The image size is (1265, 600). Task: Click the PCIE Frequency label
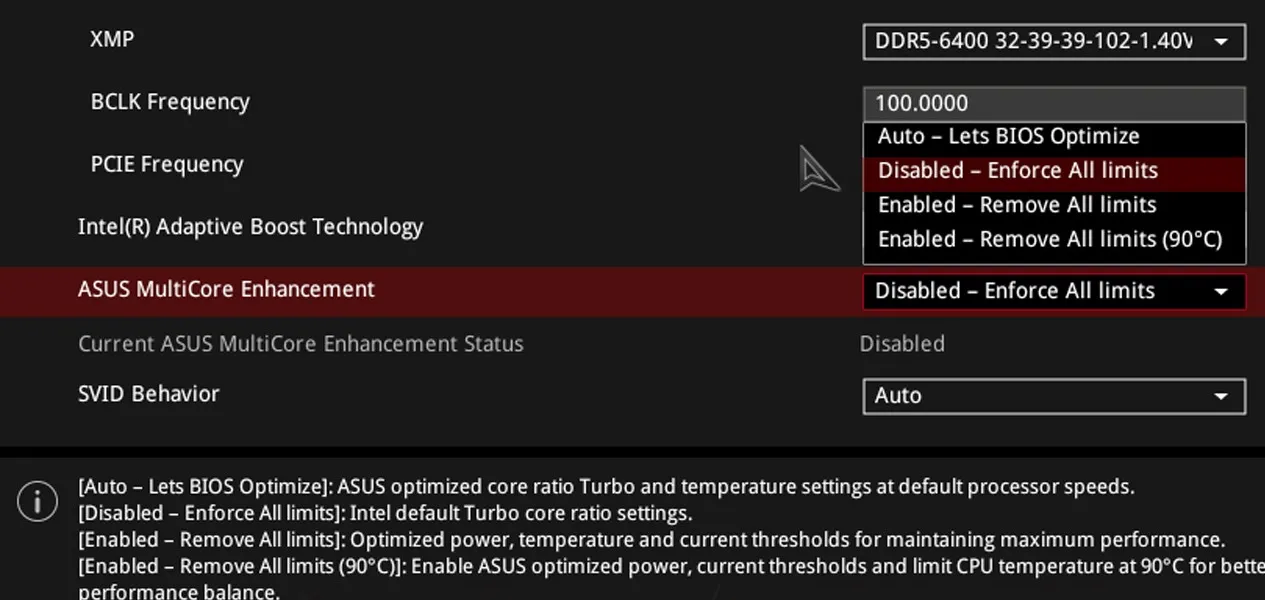pyautogui.click(x=167, y=165)
